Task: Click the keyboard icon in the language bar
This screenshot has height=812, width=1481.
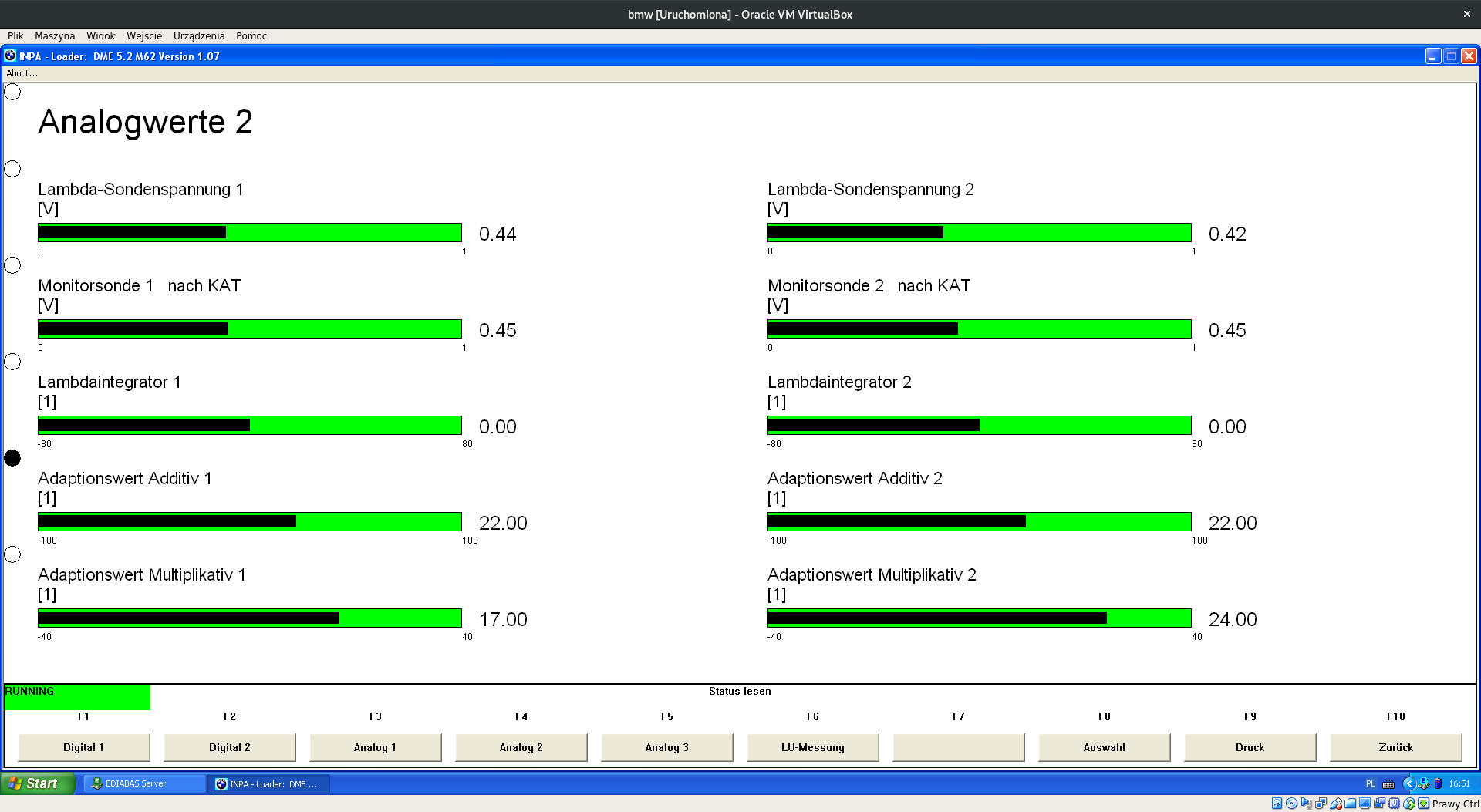Action: 1388,784
